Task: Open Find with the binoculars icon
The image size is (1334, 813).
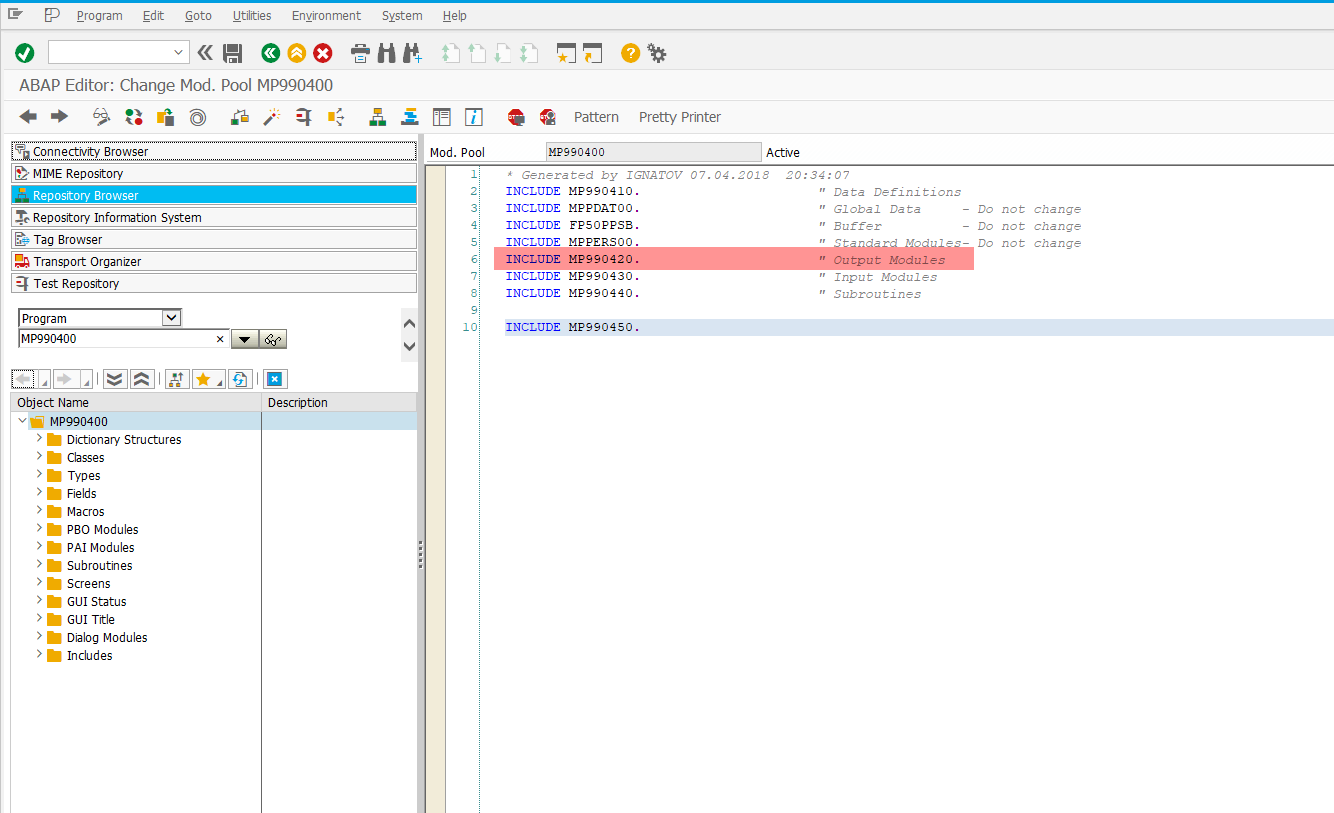Action: pos(386,53)
